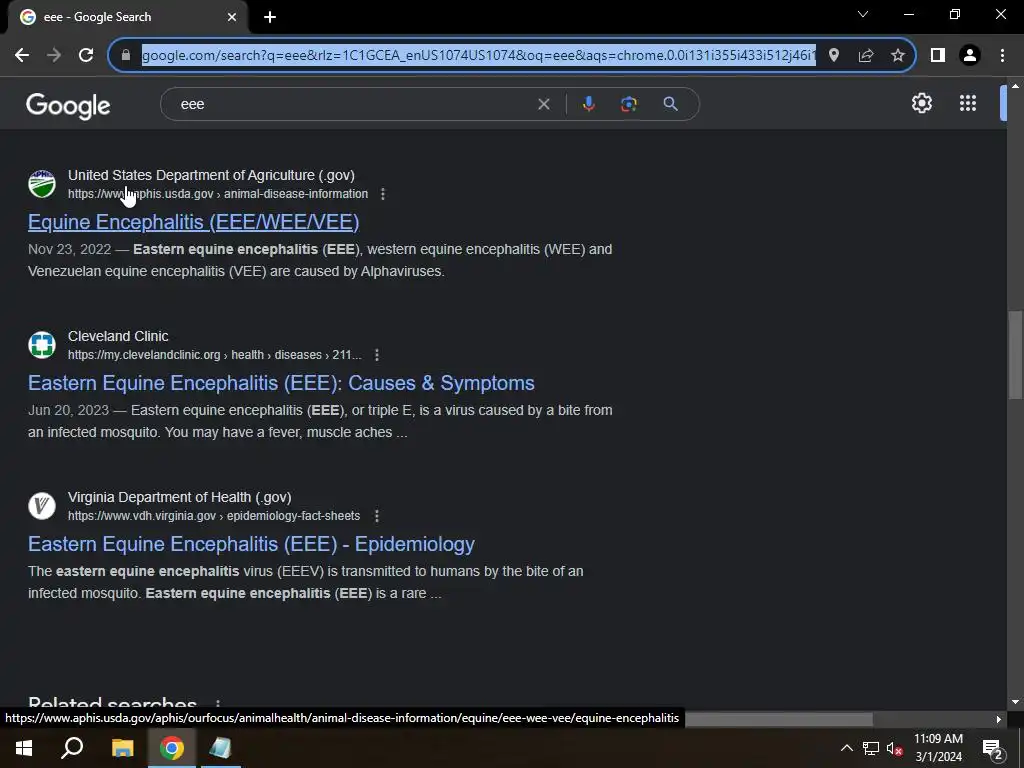This screenshot has width=1024, height=768.
Task: Open Chrome side panel
Action: pos(938,56)
